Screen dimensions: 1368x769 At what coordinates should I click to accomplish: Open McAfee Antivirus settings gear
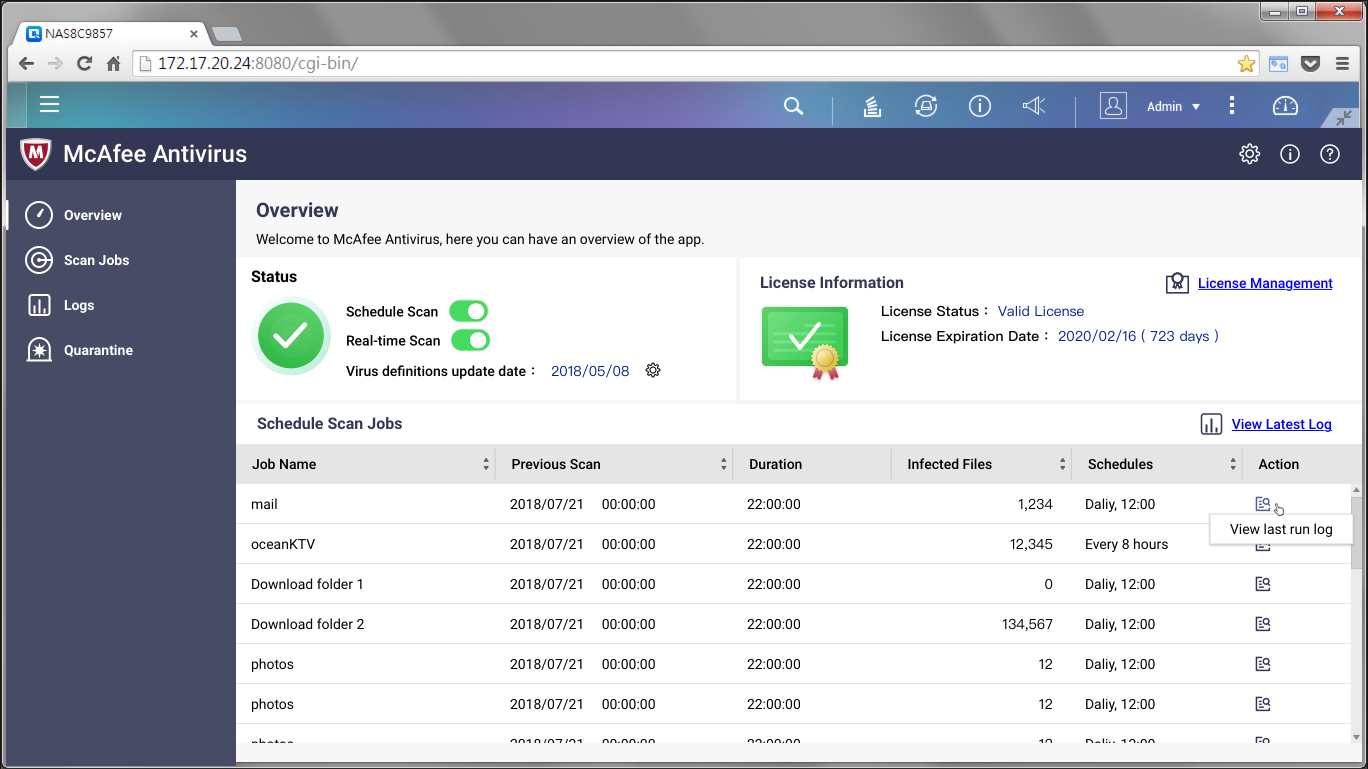click(x=1249, y=154)
